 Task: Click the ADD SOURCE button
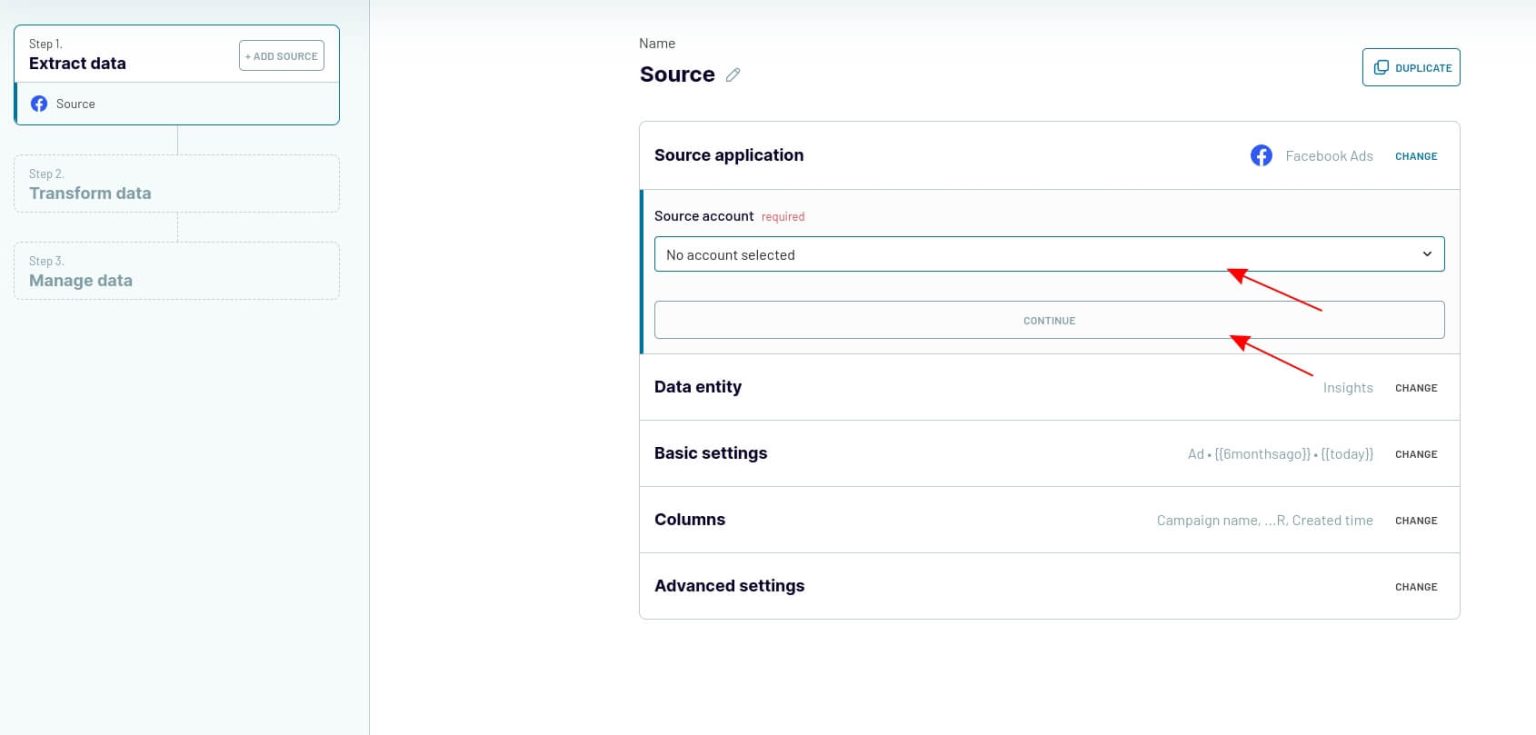click(281, 55)
